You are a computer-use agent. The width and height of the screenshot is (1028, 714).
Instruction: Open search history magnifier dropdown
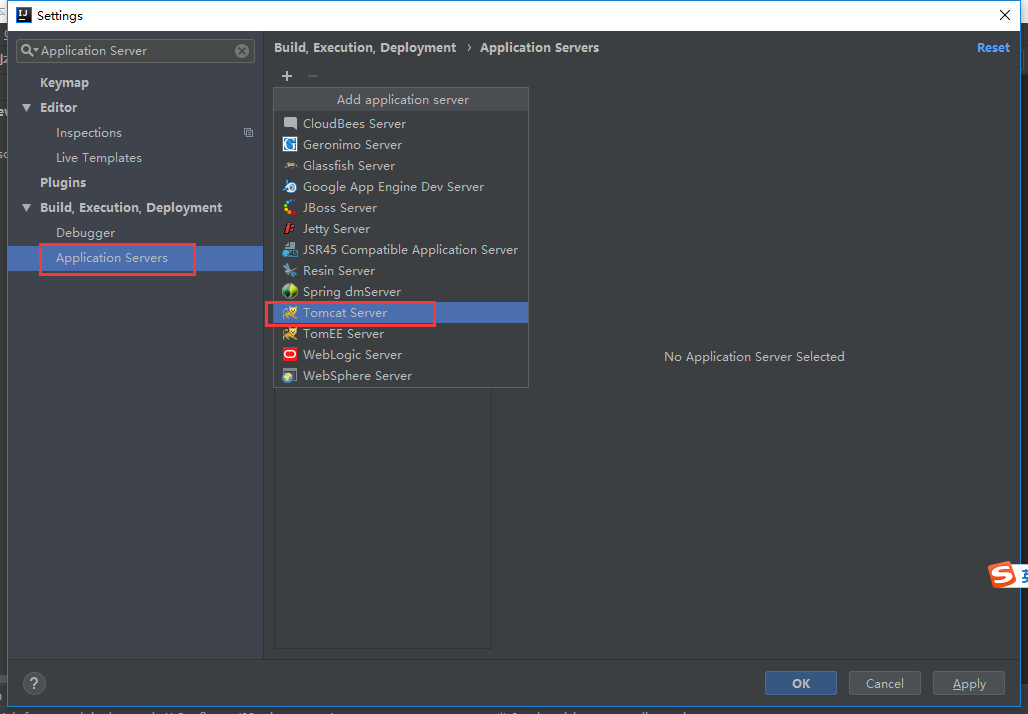coord(30,50)
